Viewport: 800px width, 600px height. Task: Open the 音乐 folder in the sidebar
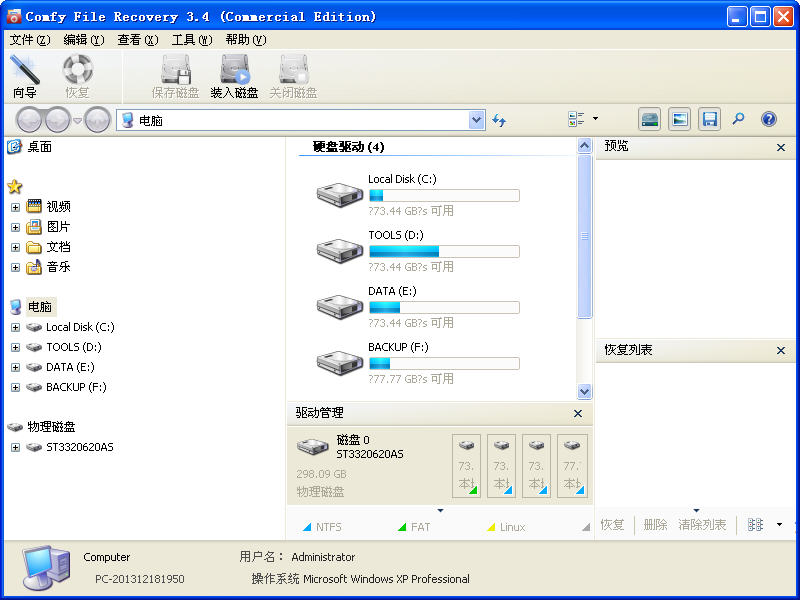coord(49,267)
